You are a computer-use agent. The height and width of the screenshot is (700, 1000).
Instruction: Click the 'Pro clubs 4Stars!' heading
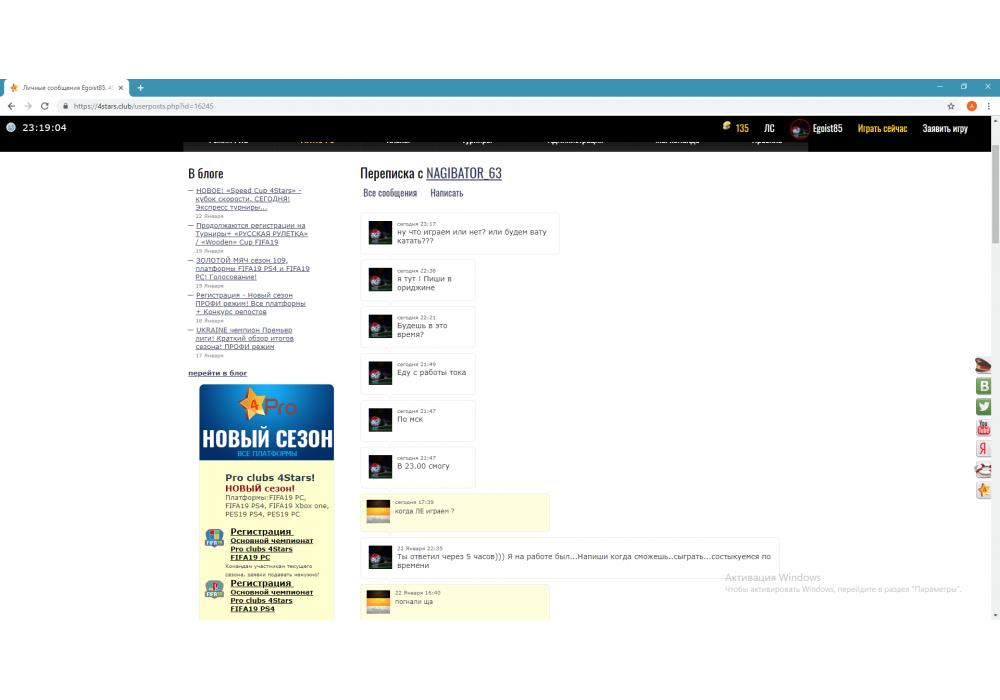270,478
